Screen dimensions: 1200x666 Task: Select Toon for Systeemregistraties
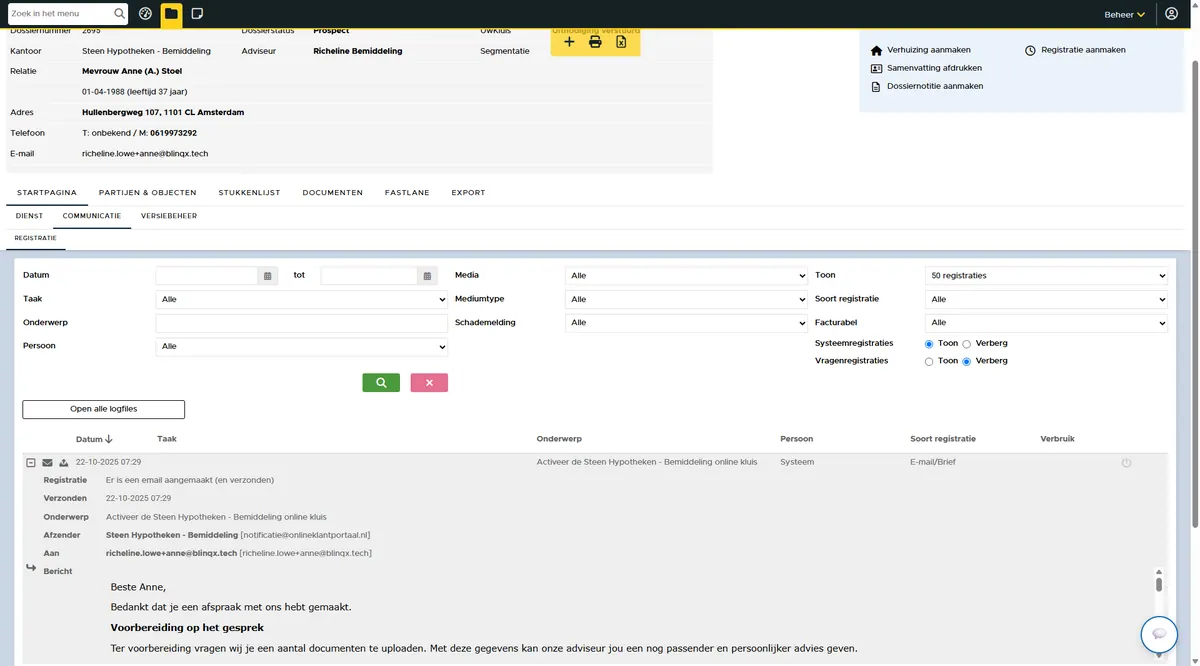coord(930,344)
